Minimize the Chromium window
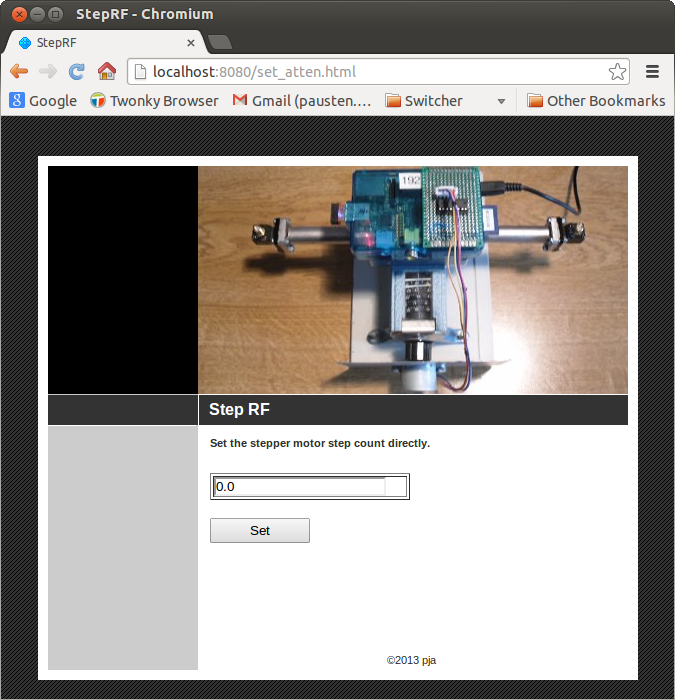 coord(38,14)
